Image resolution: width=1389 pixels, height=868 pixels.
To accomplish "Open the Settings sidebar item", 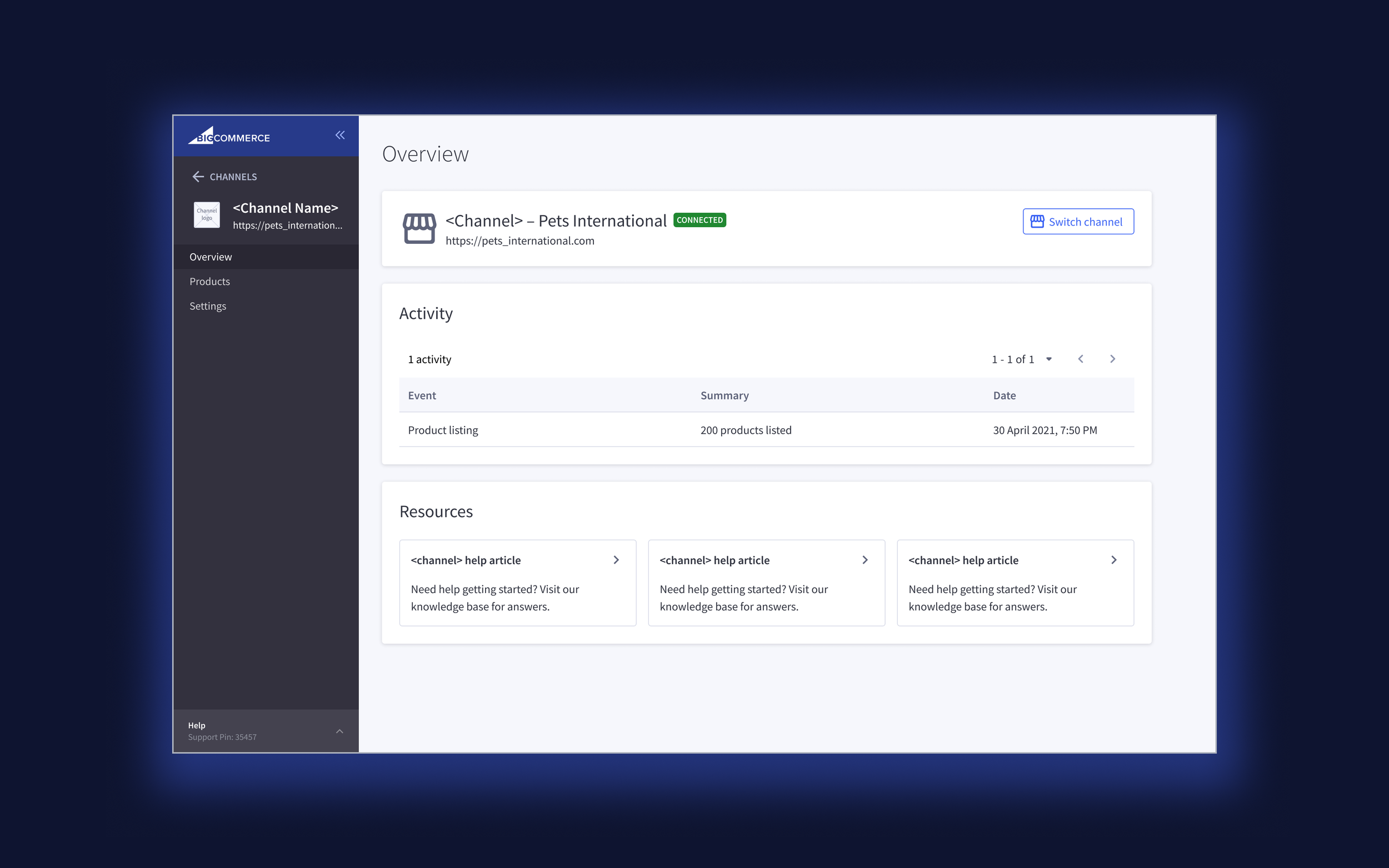I will pyautogui.click(x=266, y=306).
